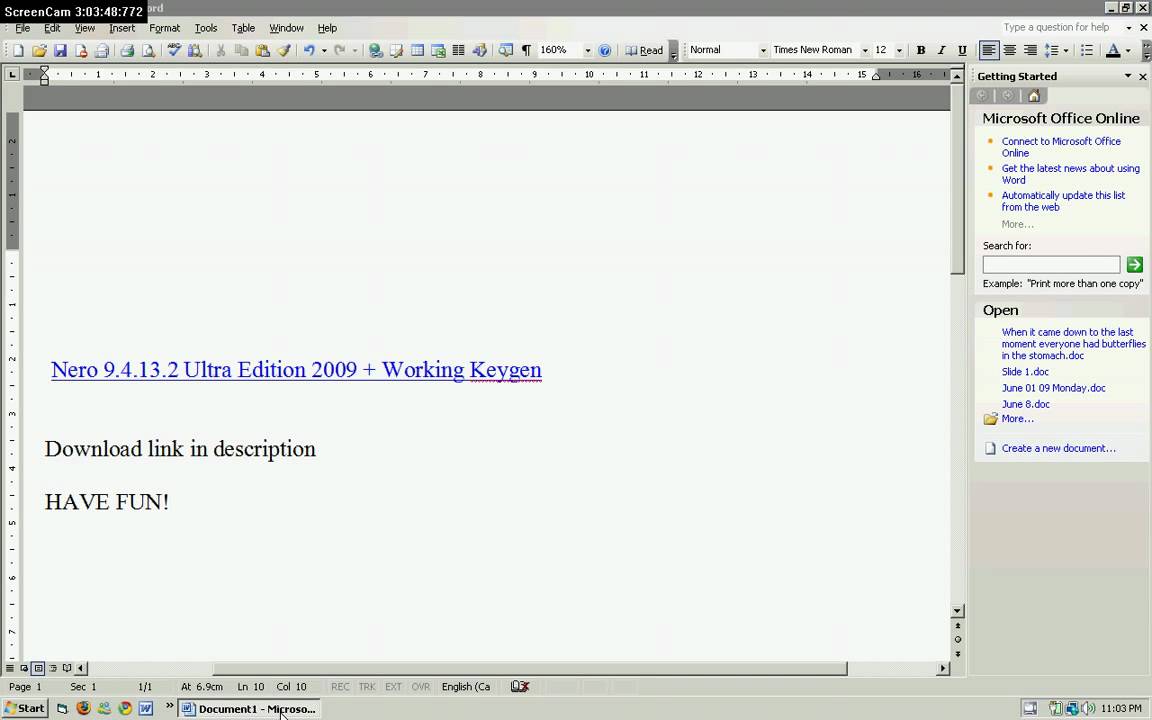Activate the Format Painter brush
This screenshot has width=1152, height=720.
click(284, 51)
